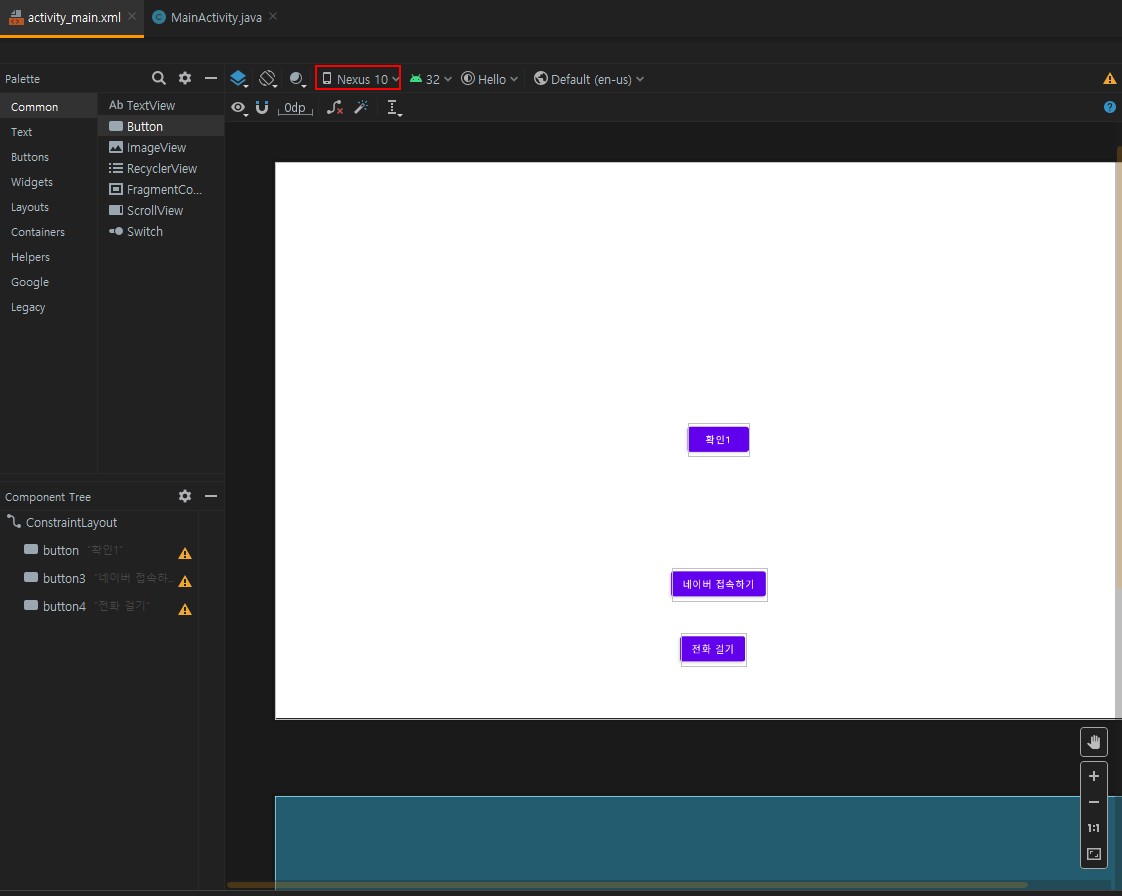Select the Layouts palette category
1122x896 pixels.
pos(49,207)
